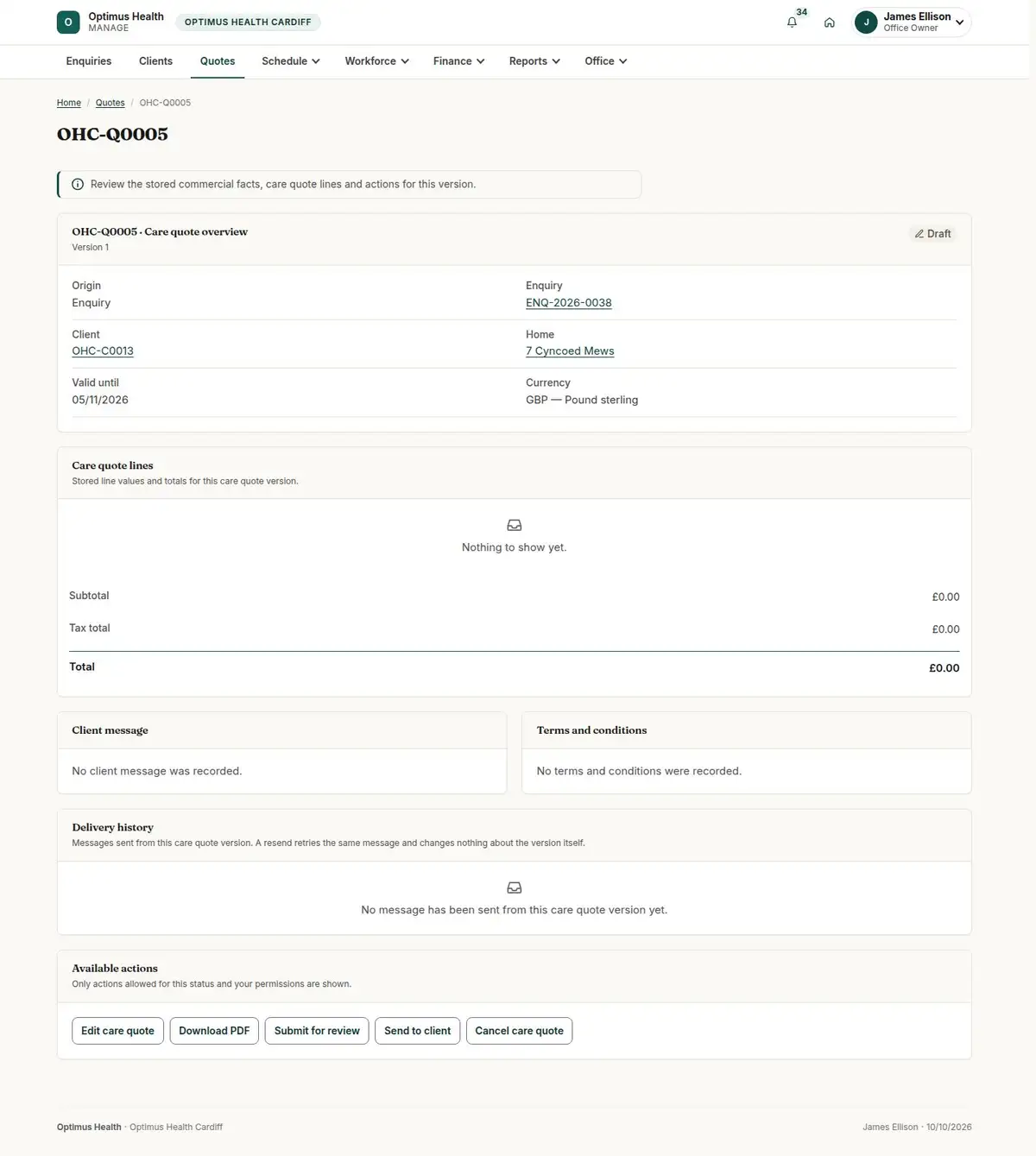Expand the Finance dropdown menu
Viewport: 1036px width, 1156px height.
click(458, 61)
